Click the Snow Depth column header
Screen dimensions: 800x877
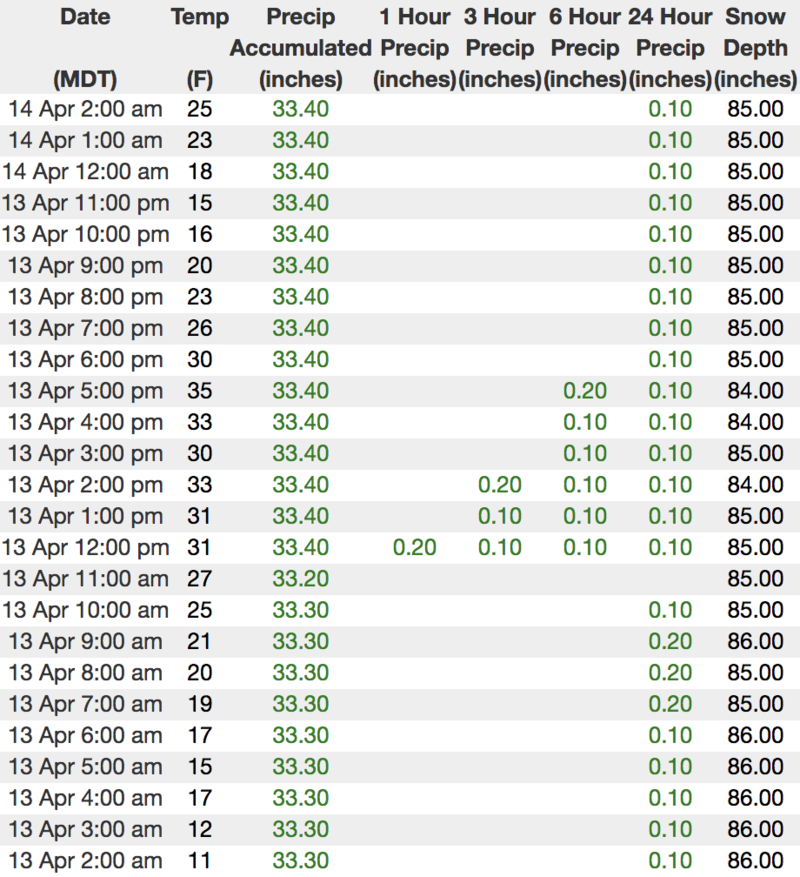(756, 47)
